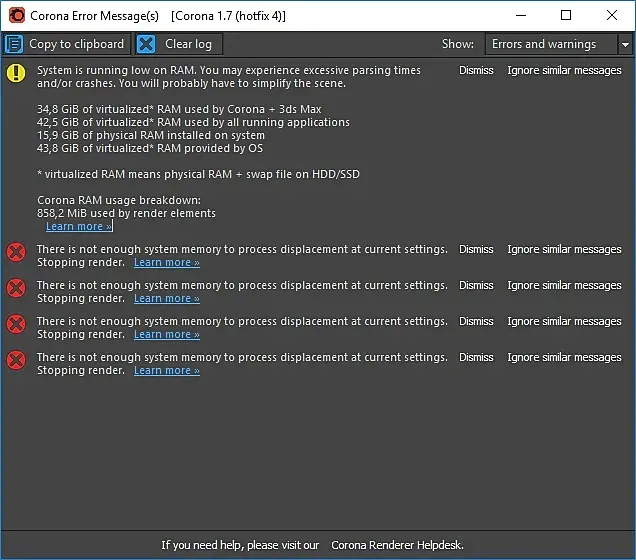Click the 'System is running low on RAM' message
This screenshot has height=560, width=636.
[229, 77]
